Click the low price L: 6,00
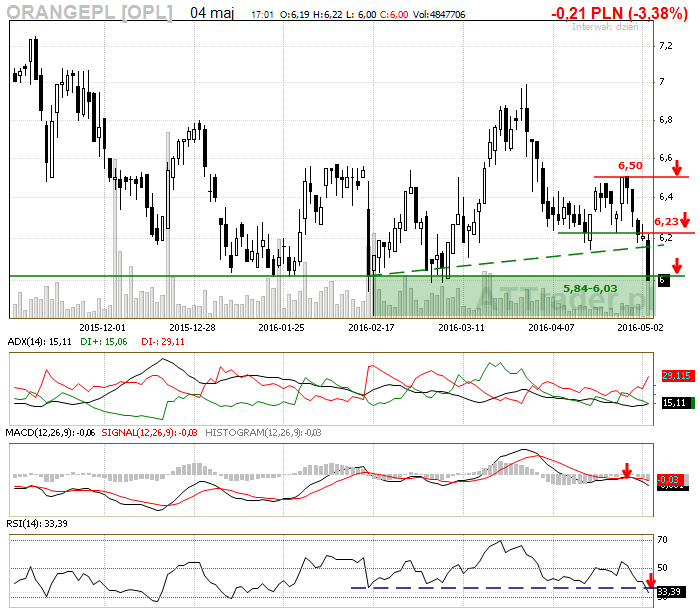The width and height of the screenshot is (700, 613). tap(361, 15)
